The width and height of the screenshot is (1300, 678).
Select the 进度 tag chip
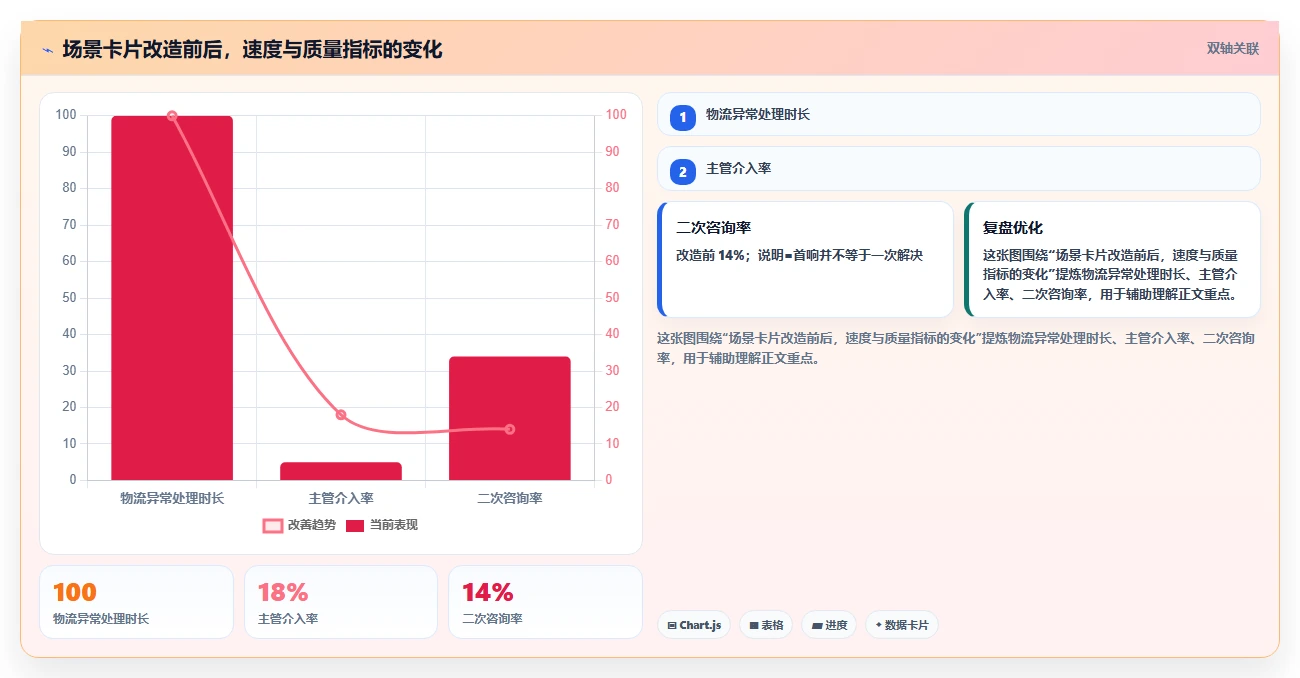coord(829,625)
